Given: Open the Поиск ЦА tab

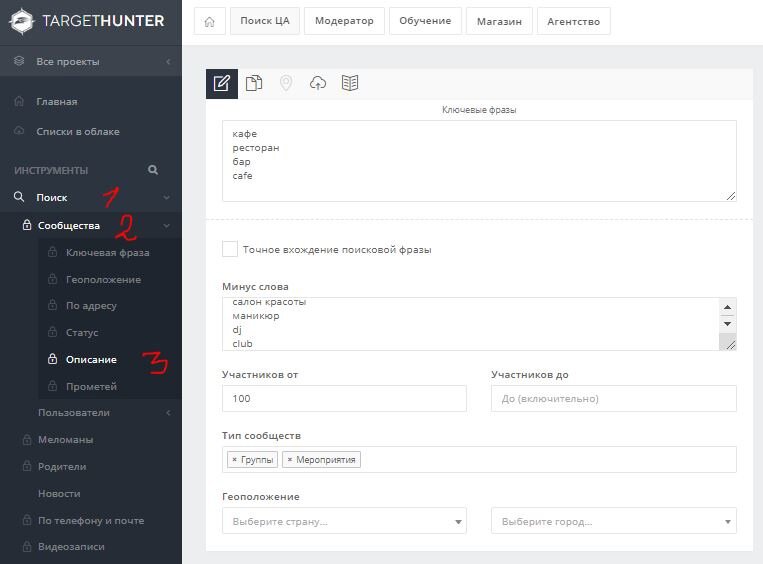Looking at the screenshot, I should (x=265, y=21).
